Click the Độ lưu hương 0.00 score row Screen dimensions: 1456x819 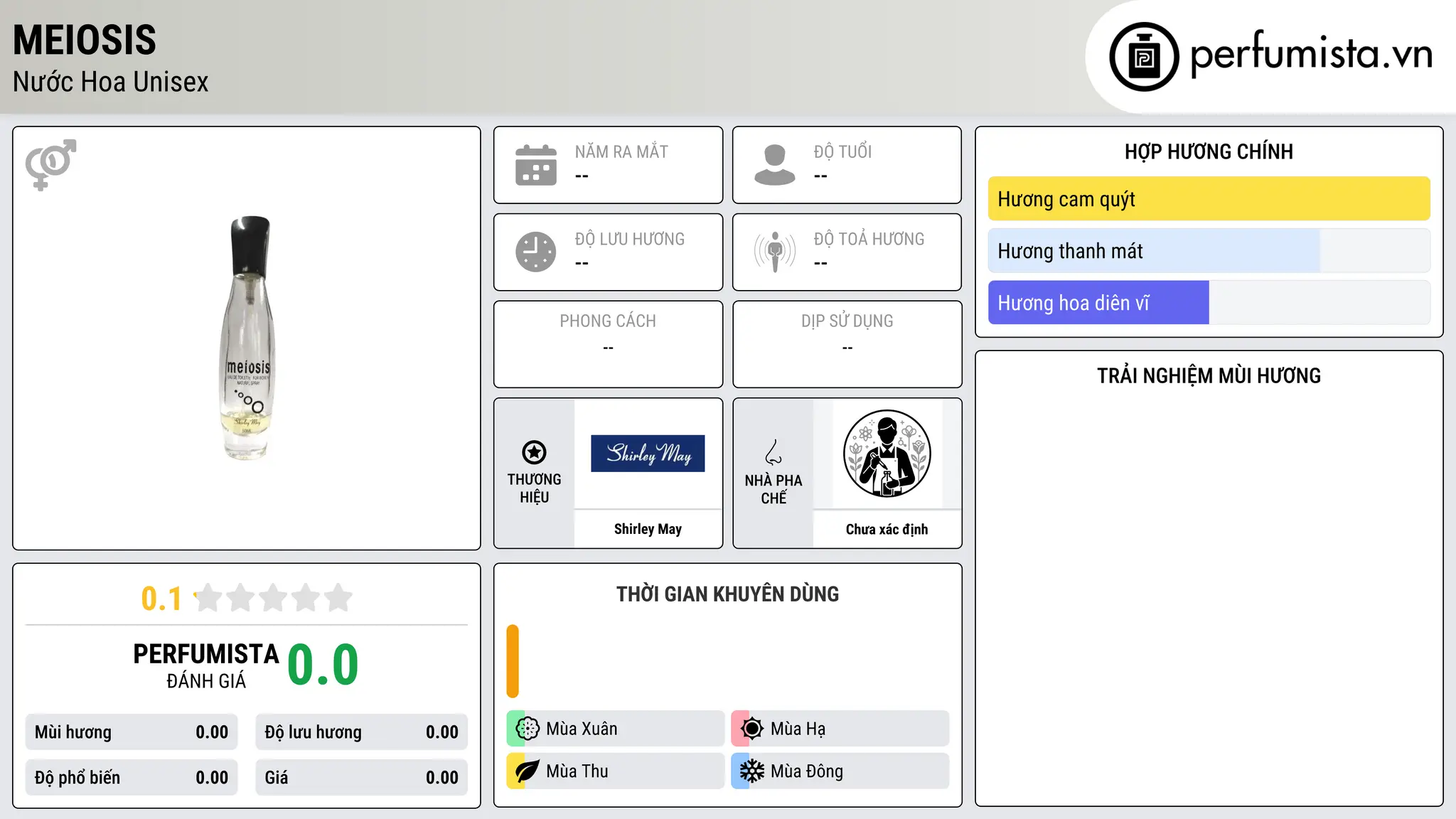(x=361, y=732)
